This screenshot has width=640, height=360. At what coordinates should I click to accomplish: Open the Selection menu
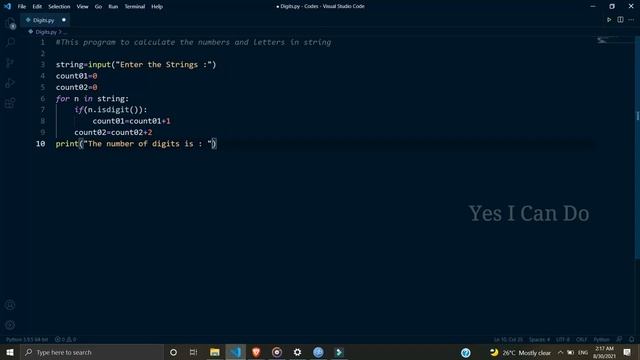click(59, 7)
